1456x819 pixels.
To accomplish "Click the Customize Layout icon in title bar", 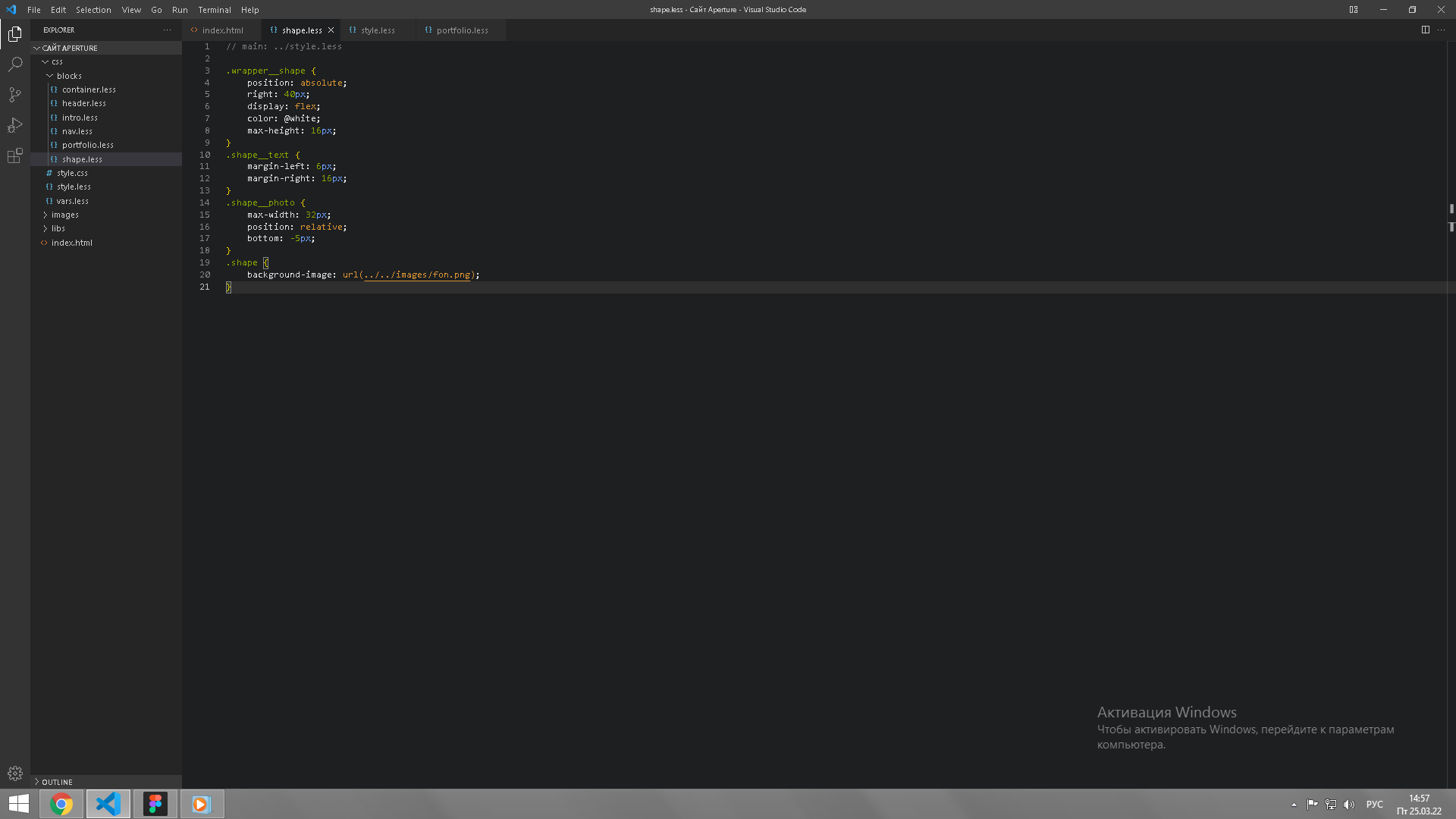I will (1354, 10).
